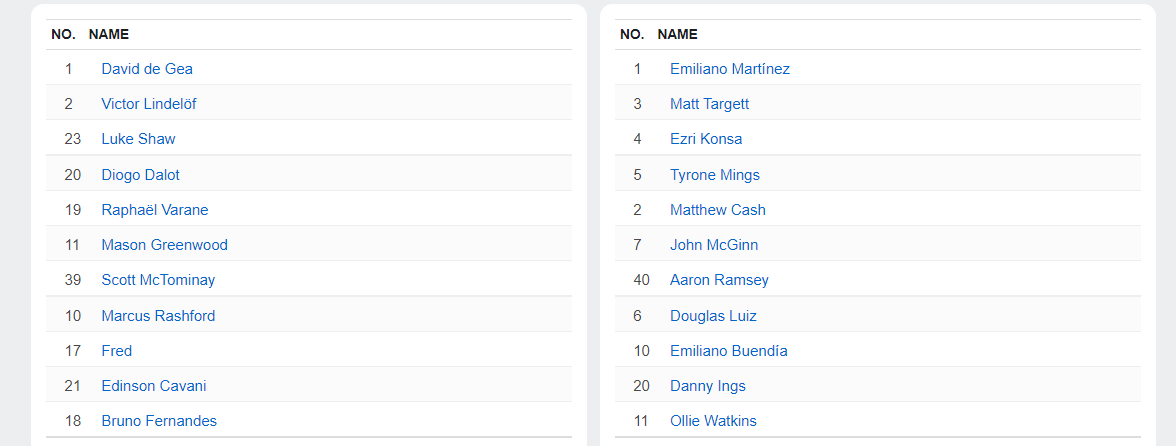The height and width of the screenshot is (446, 1176).
Task: Go to Tyrone Mings' profile
Action: click(x=714, y=175)
